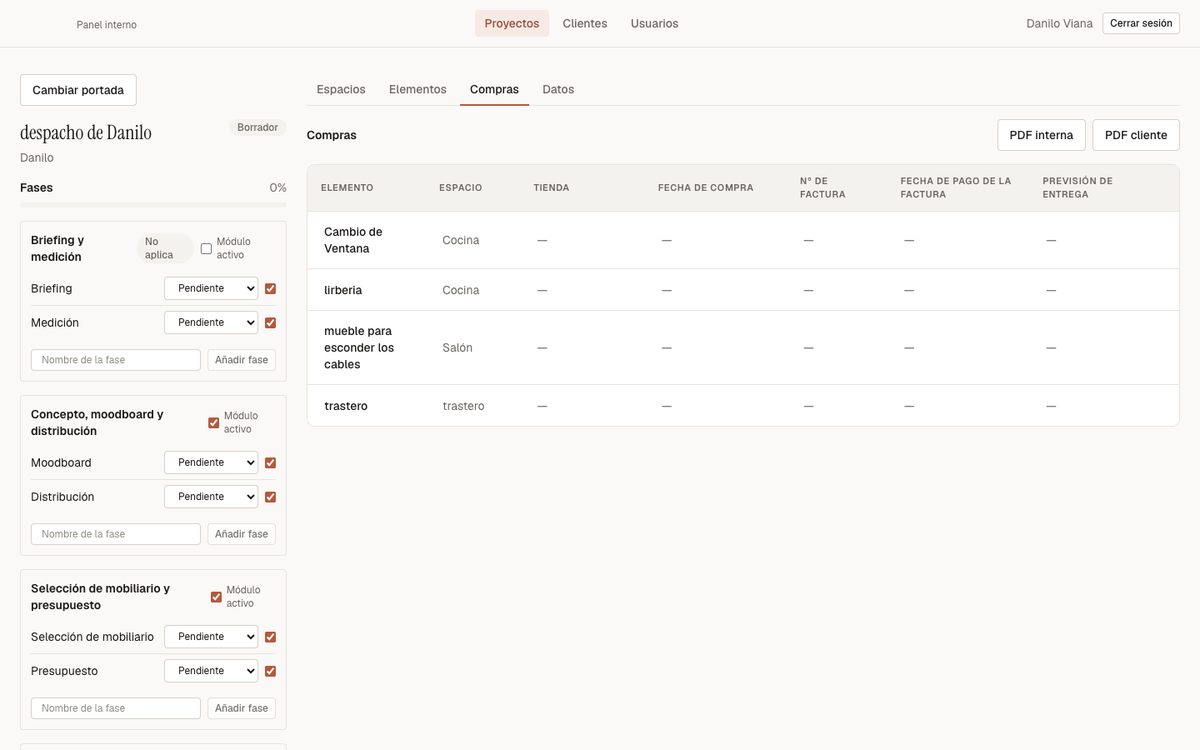Click the Elemento column header

coord(347,188)
